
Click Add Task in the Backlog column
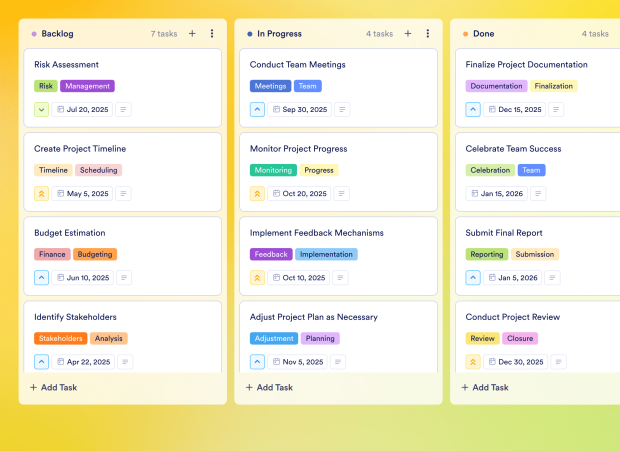pyautogui.click(x=54, y=387)
